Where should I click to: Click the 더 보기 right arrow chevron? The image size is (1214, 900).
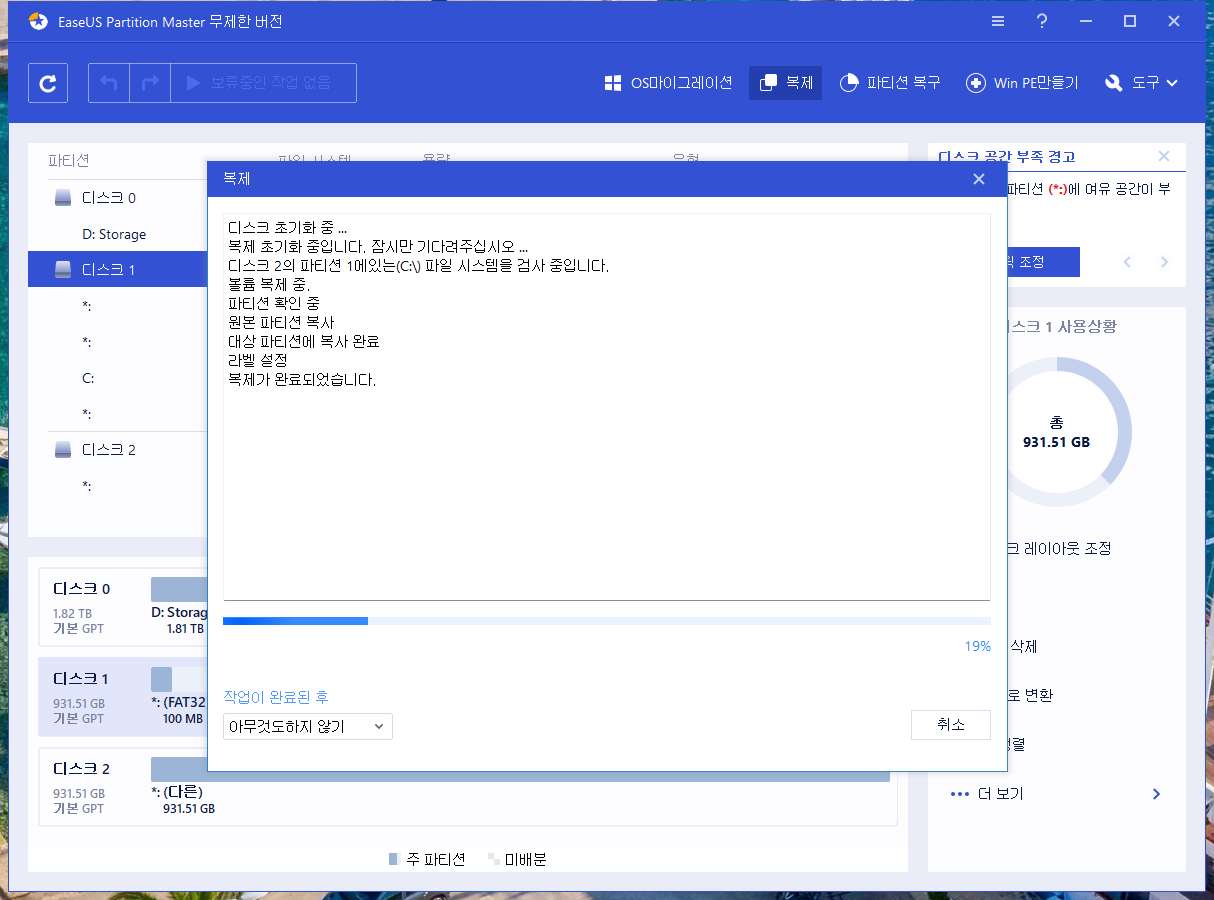coord(1157,794)
